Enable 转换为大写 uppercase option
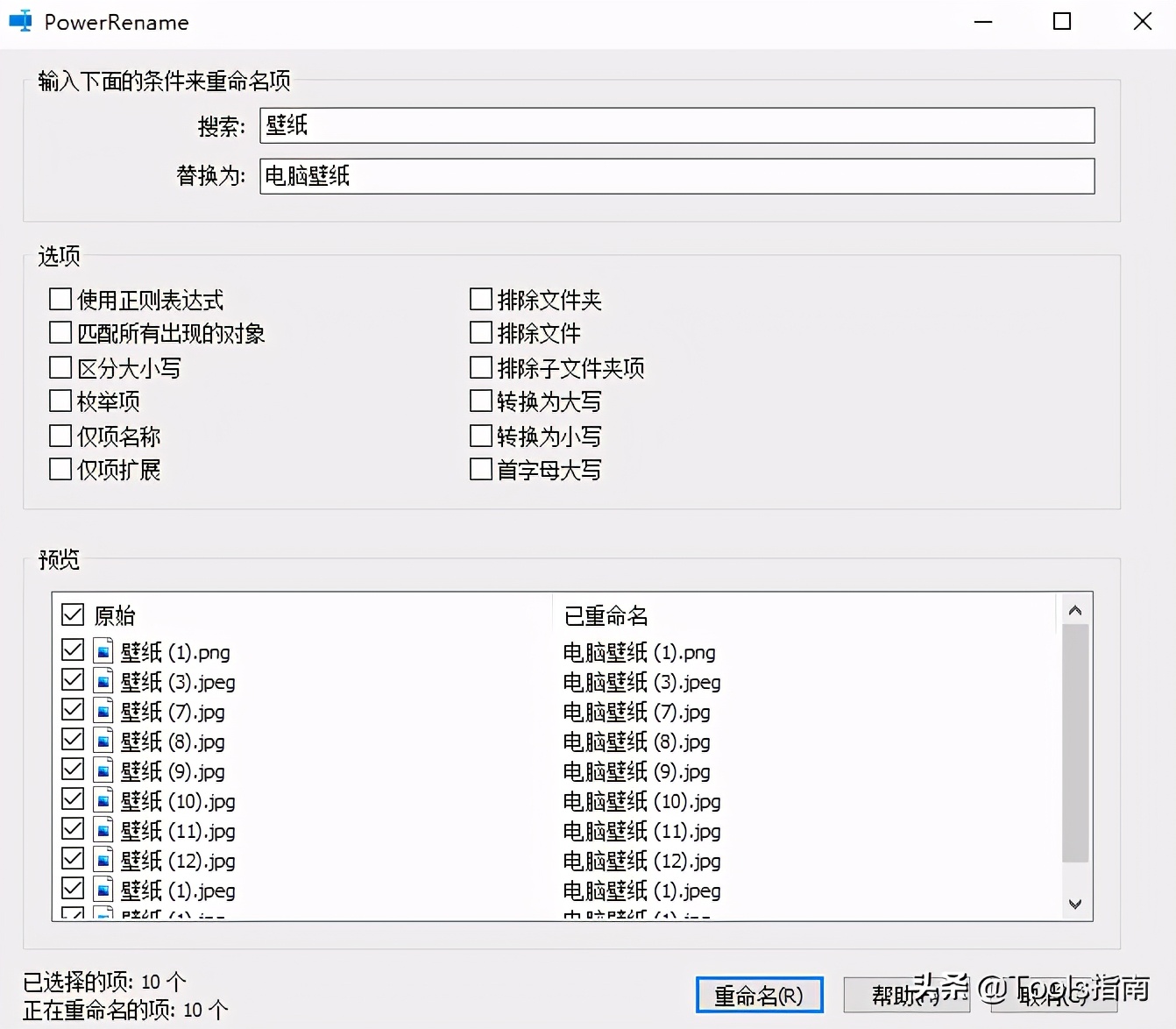The width and height of the screenshot is (1176, 1029). tap(481, 401)
